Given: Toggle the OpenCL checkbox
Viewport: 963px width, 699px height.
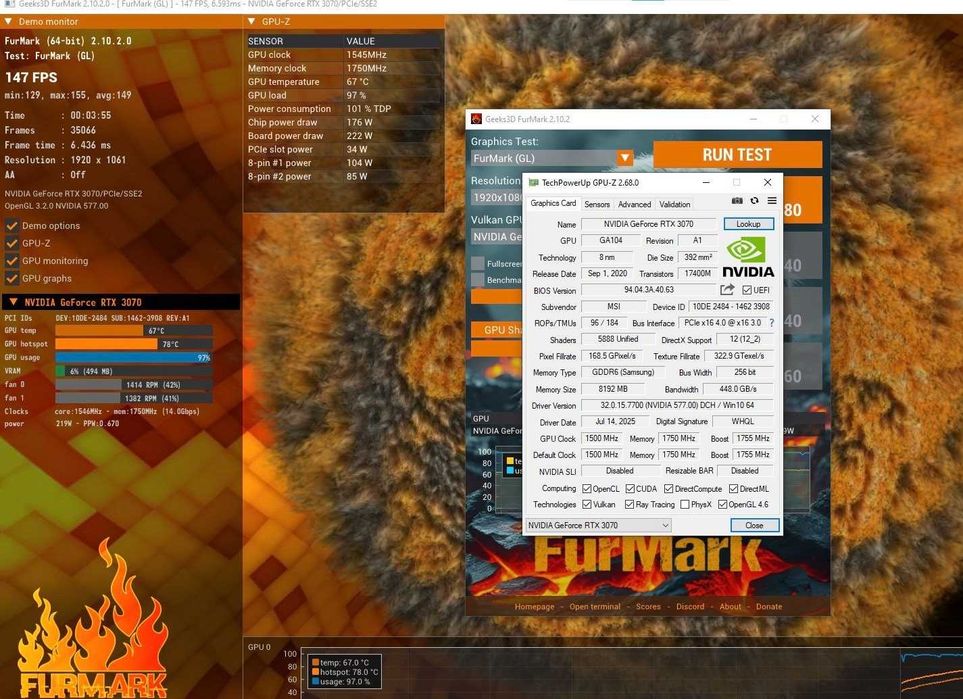Looking at the screenshot, I should (587, 489).
